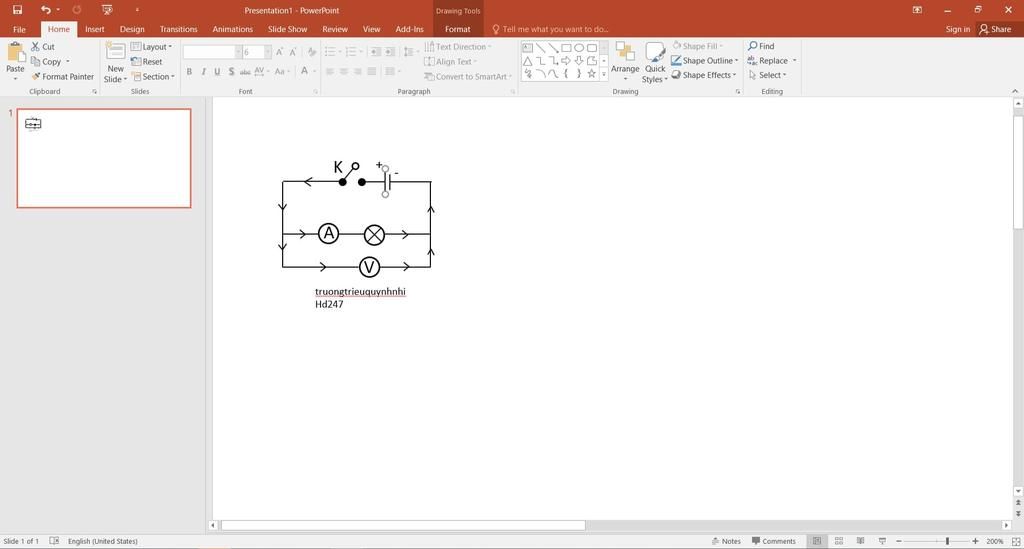Open the Arrange menu
The width and height of the screenshot is (1024, 549).
(625, 63)
